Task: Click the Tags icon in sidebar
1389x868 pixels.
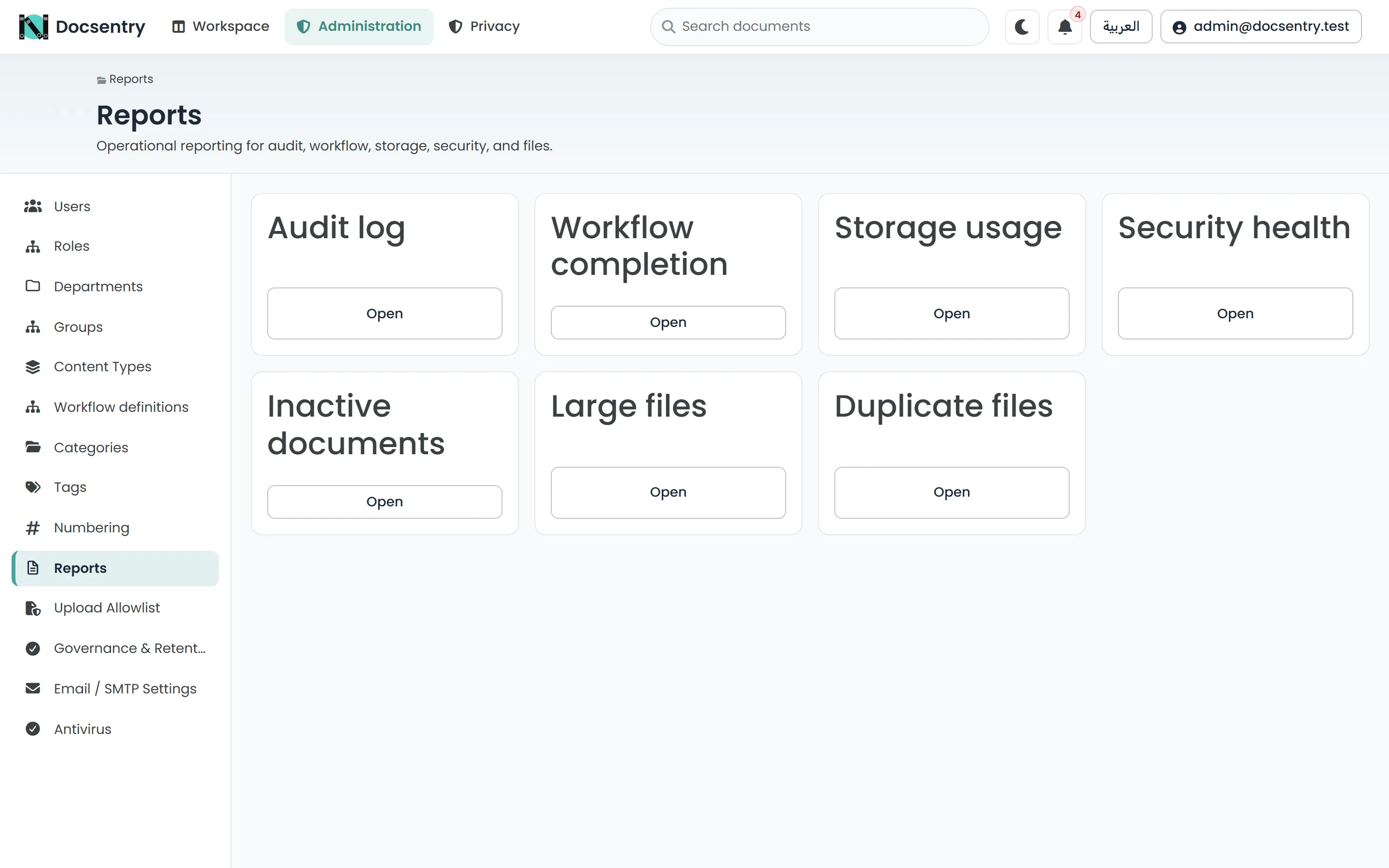Action: click(33, 488)
